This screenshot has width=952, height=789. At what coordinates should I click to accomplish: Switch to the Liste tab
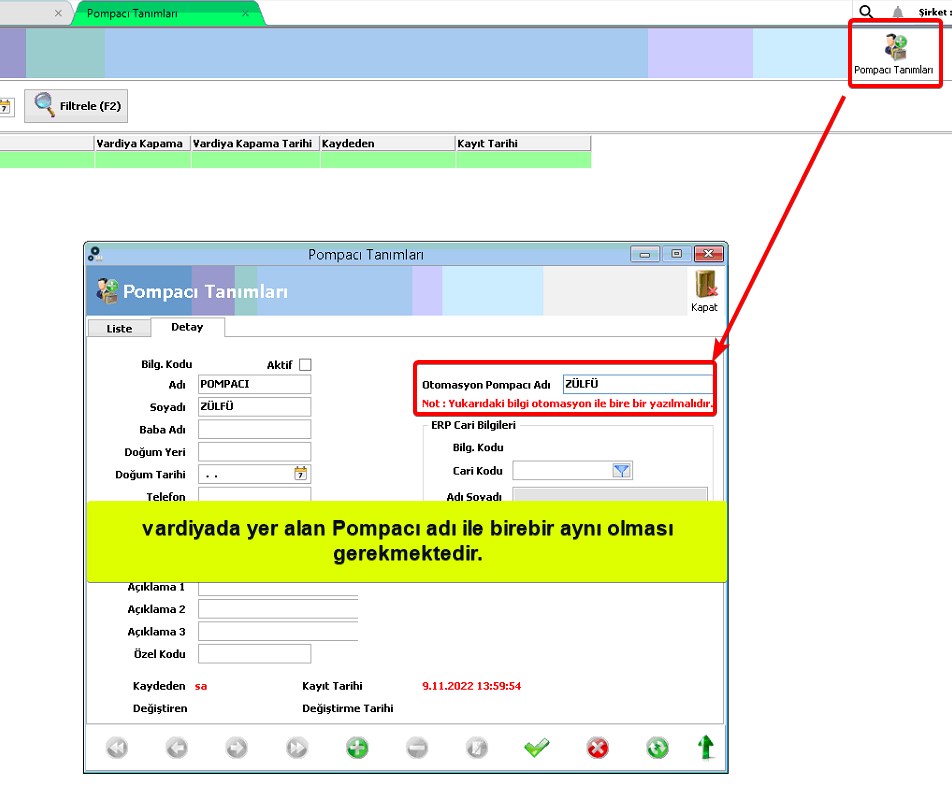(x=119, y=328)
